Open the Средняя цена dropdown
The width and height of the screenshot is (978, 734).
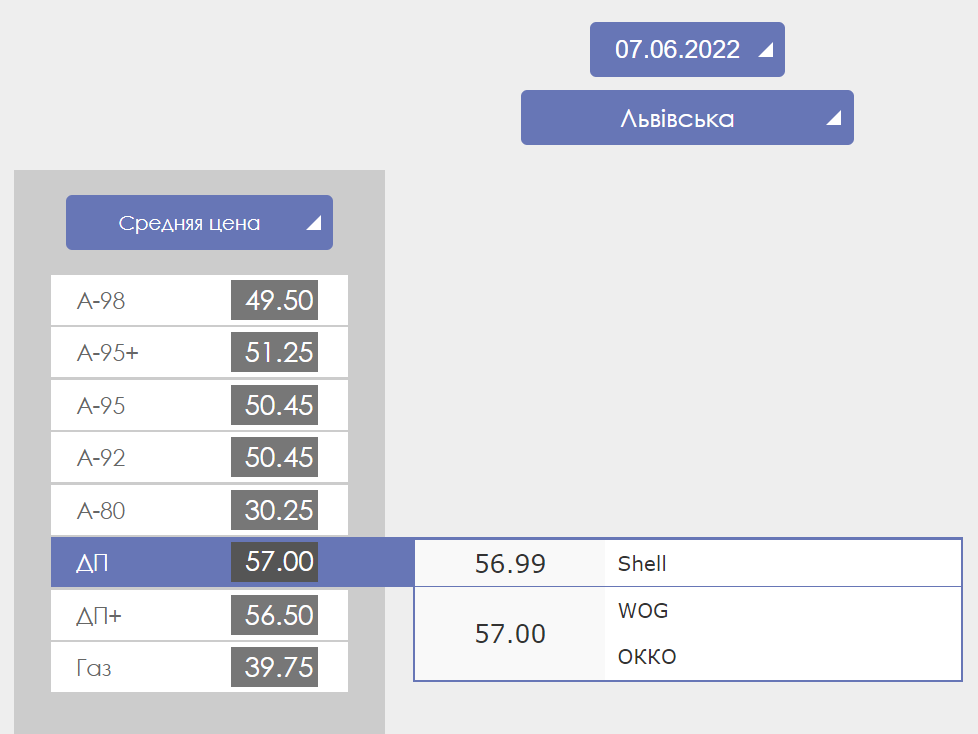[x=198, y=223]
